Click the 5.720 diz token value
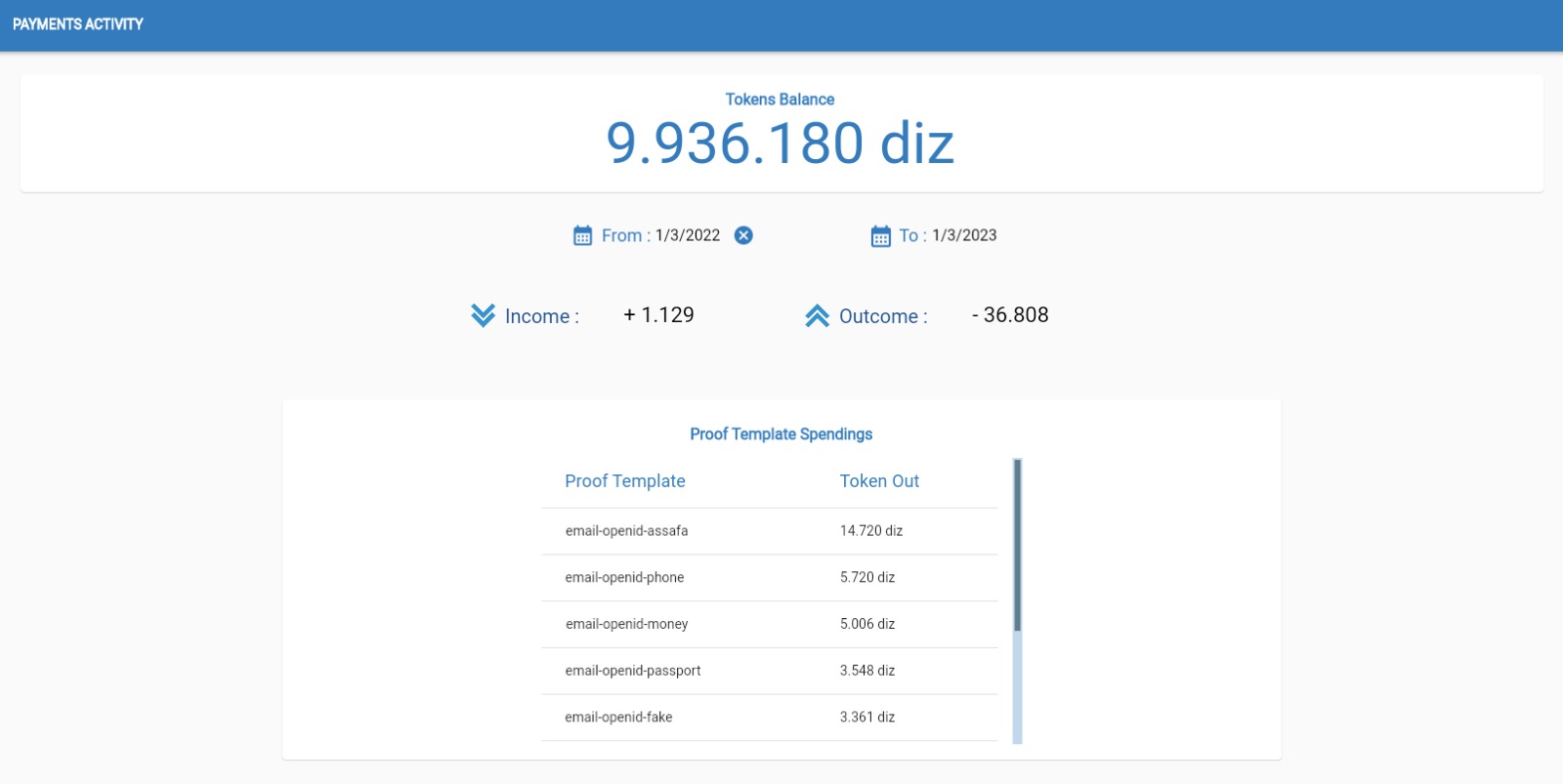 867,578
